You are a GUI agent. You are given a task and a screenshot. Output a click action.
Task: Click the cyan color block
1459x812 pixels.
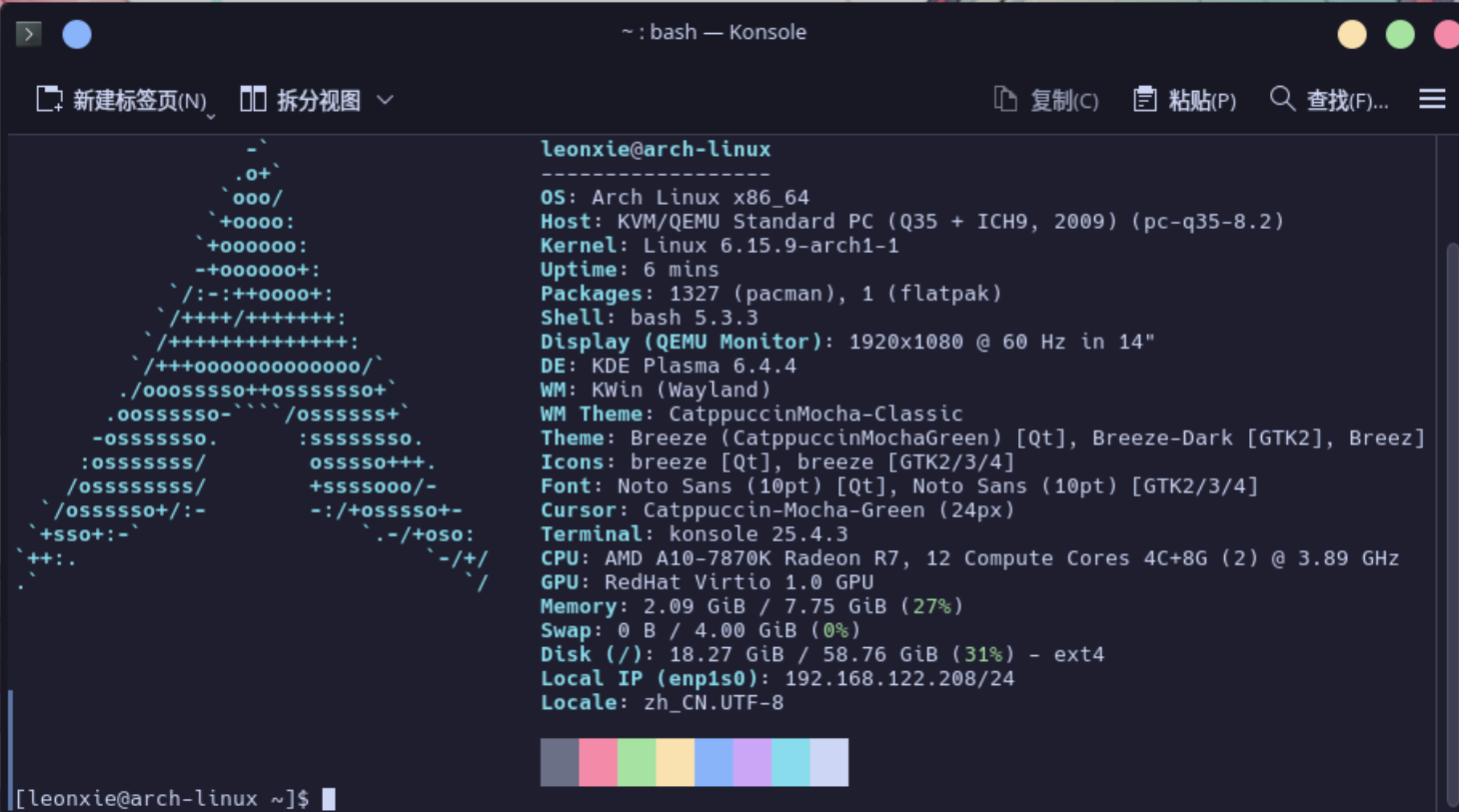coord(790,762)
